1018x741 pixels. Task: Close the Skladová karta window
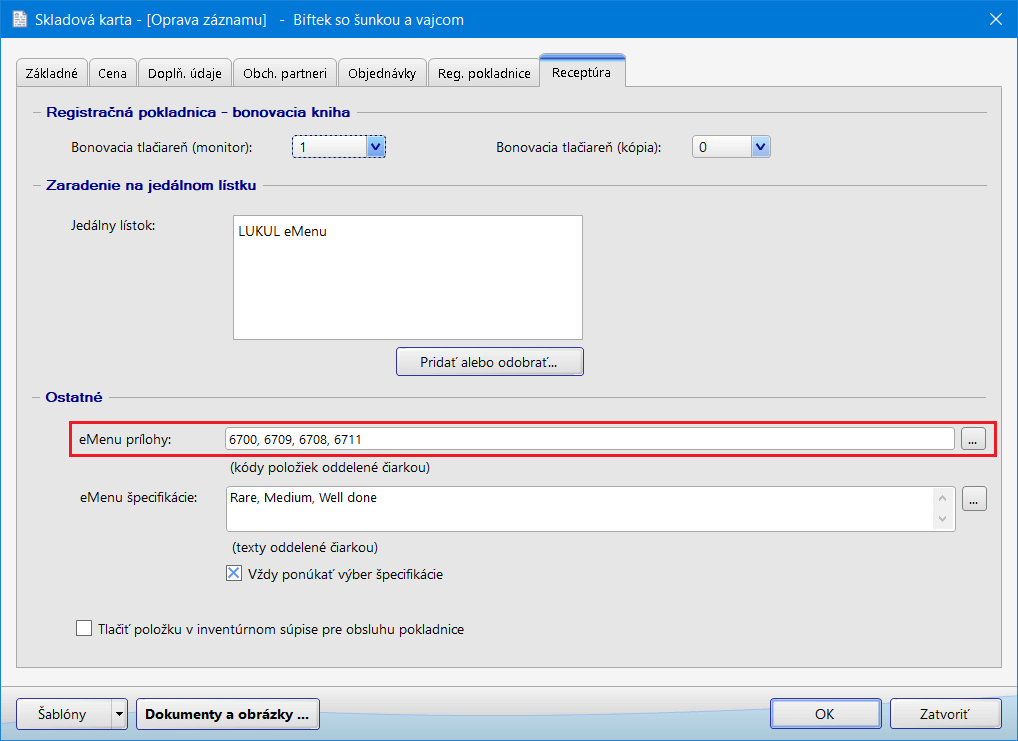[x=995, y=19]
